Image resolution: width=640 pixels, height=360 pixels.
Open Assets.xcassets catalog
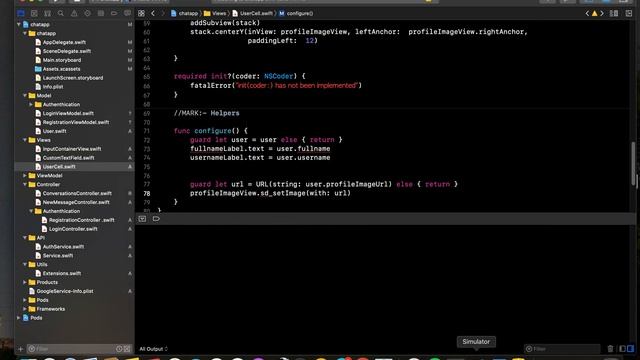pos(61,69)
